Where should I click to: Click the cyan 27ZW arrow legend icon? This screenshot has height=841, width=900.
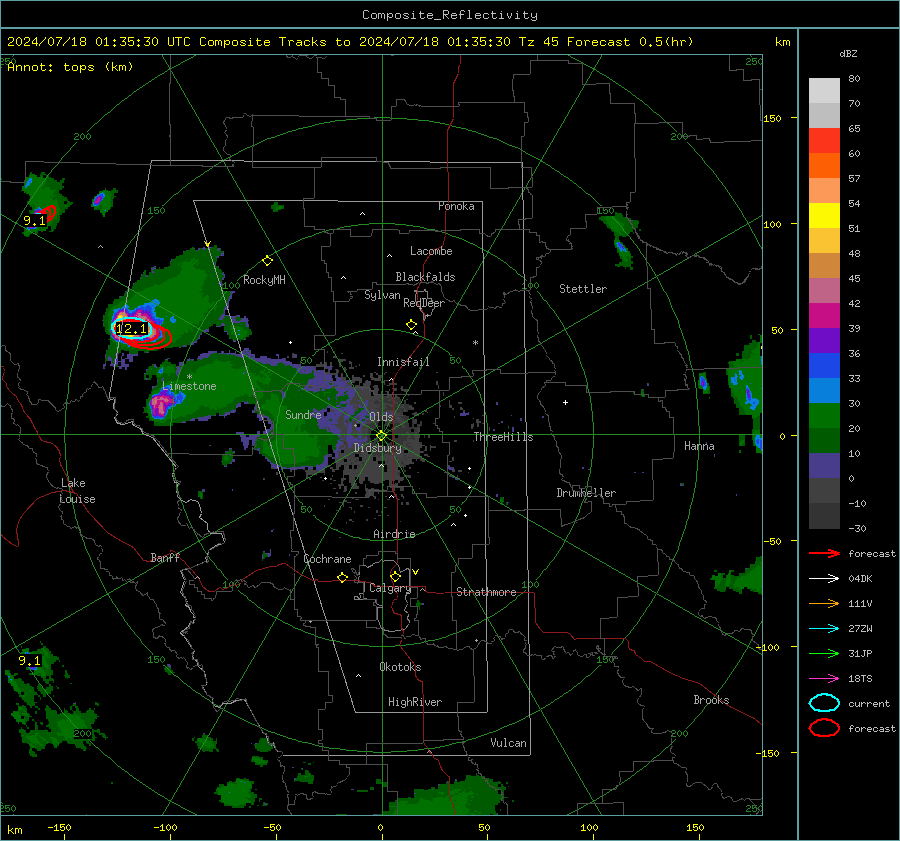(x=824, y=628)
